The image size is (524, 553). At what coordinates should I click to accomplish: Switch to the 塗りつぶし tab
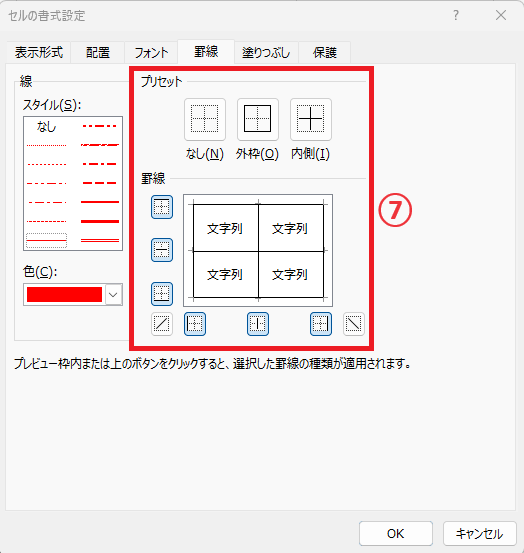pos(266,53)
